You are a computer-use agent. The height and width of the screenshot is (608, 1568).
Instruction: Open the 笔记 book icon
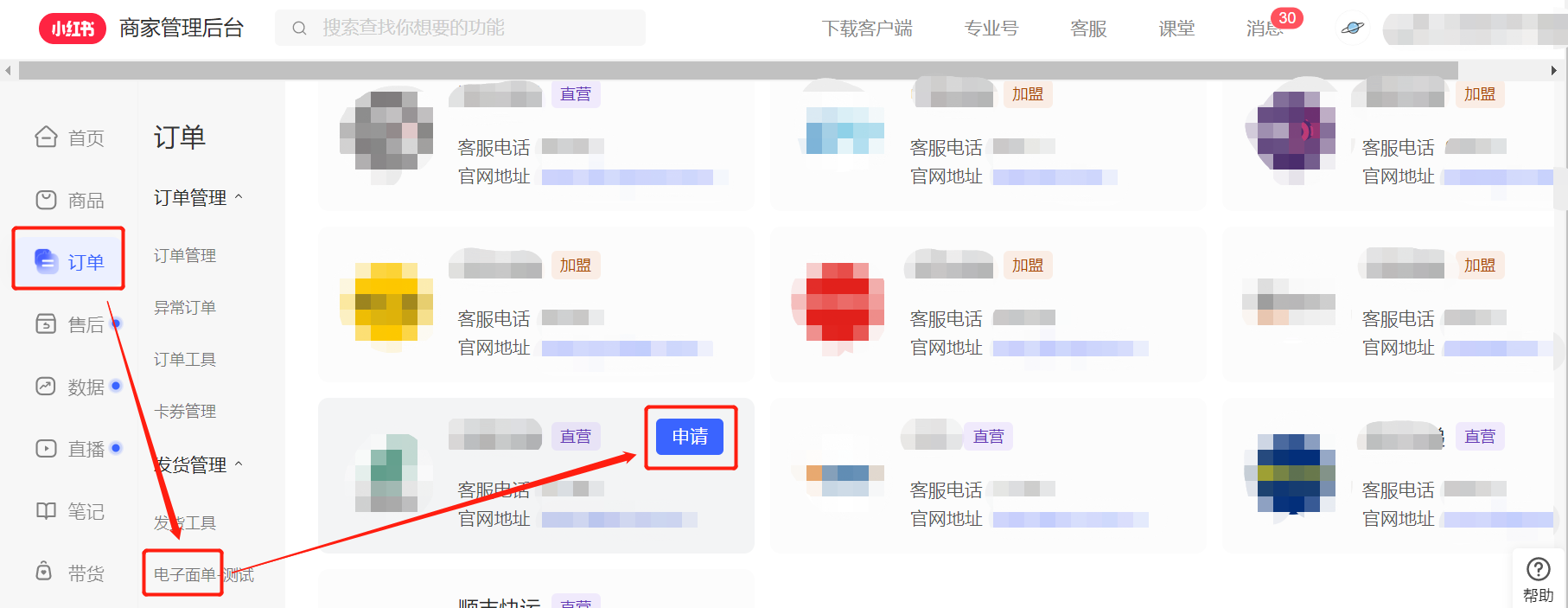[x=46, y=510]
